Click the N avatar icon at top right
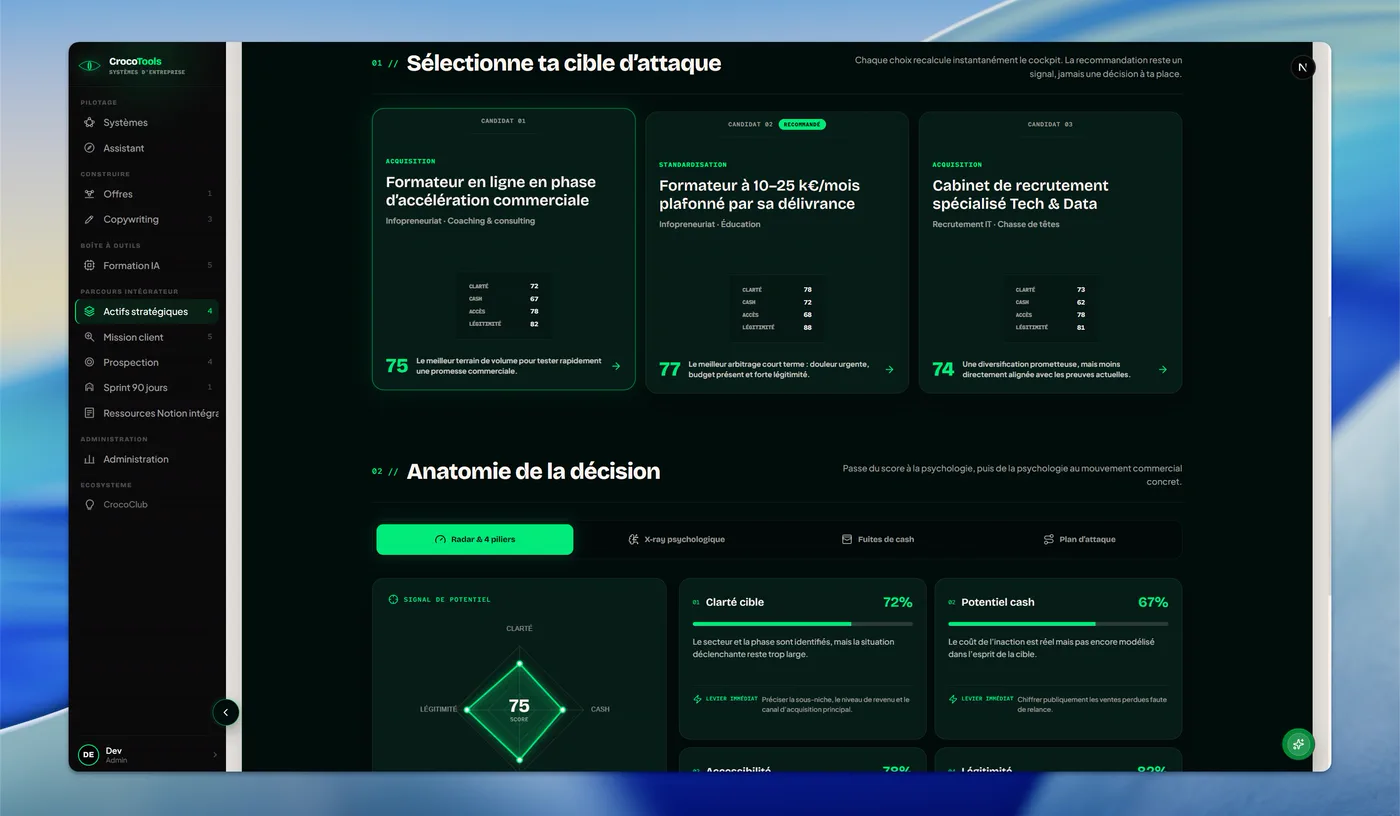This screenshot has width=1400, height=816. 1302,67
